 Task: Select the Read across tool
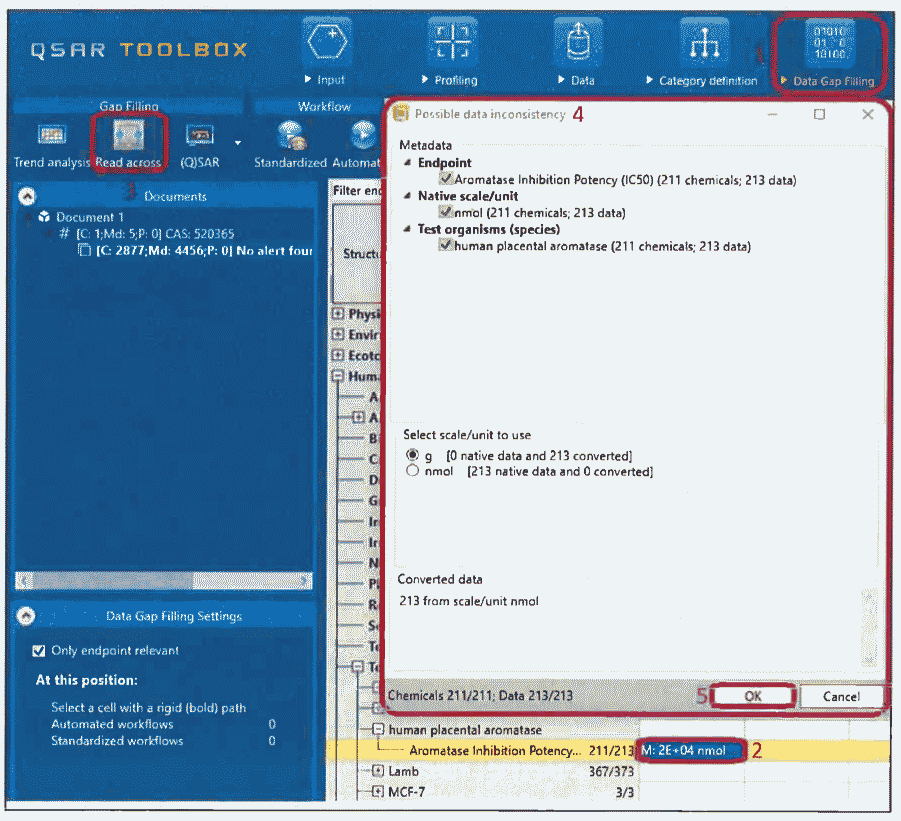(128, 136)
